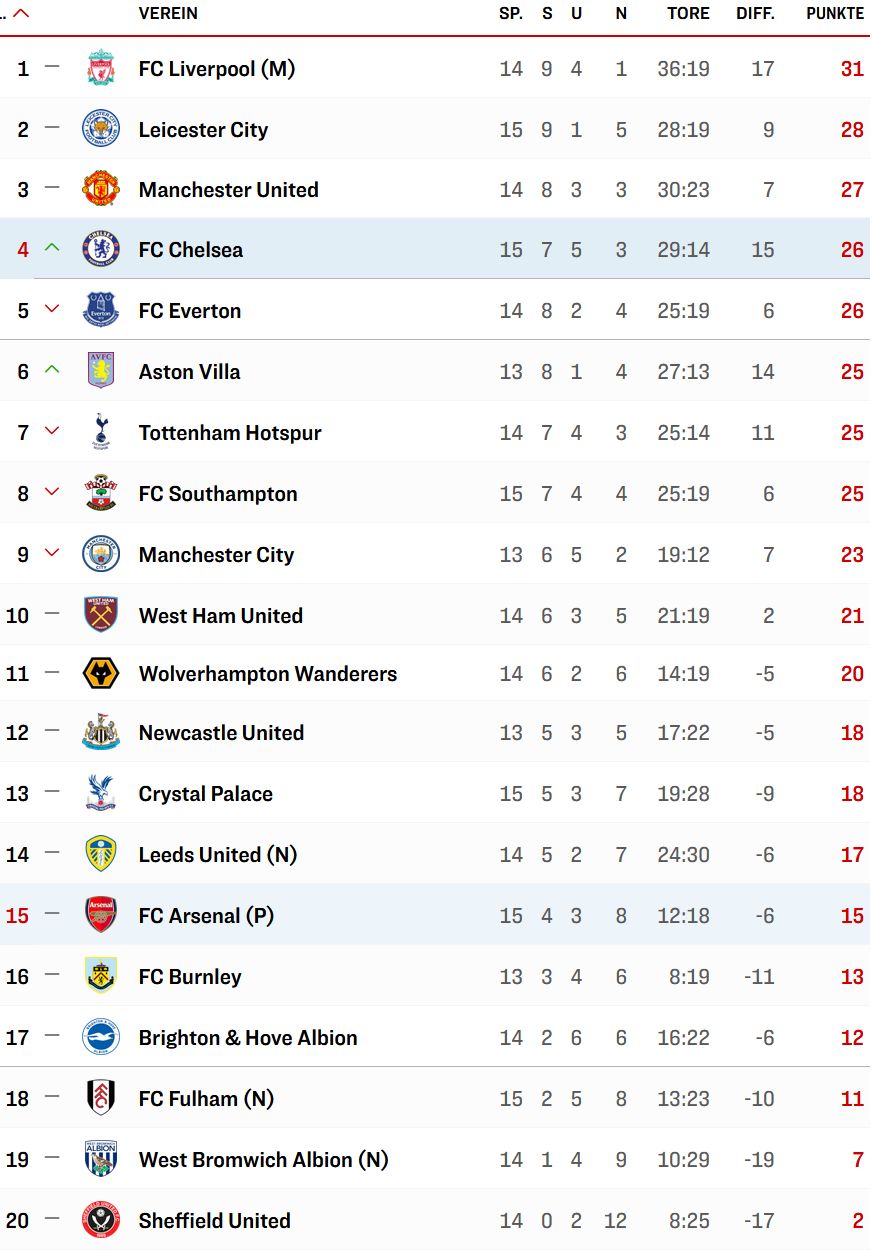
Task: Sort table by PUNKTE column header
Action: coord(835,14)
